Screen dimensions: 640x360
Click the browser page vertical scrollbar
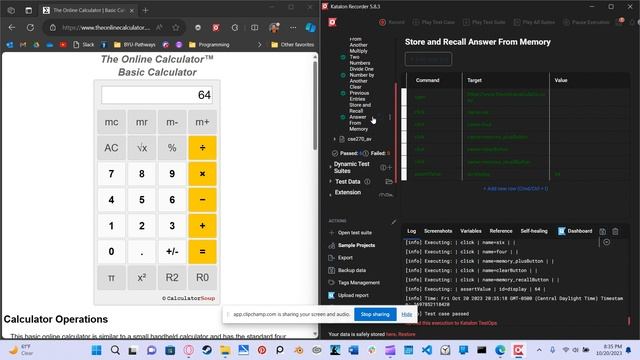pos(315,106)
